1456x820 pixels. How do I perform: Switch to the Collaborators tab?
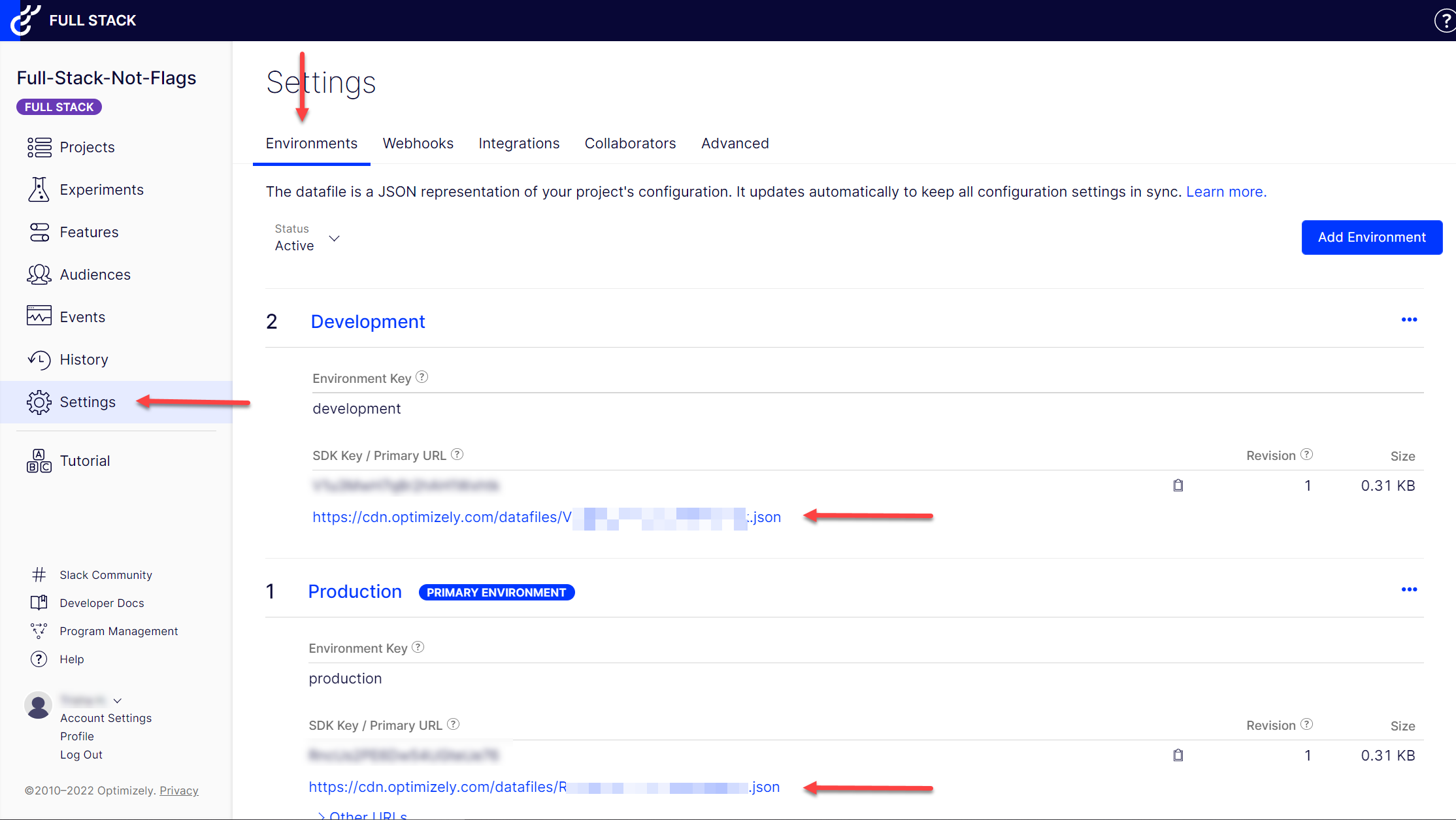coord(630,144)
